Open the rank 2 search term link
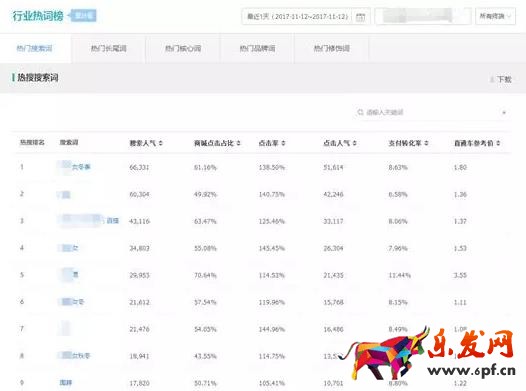Screen dimensions: 526x391 (64, 194)
